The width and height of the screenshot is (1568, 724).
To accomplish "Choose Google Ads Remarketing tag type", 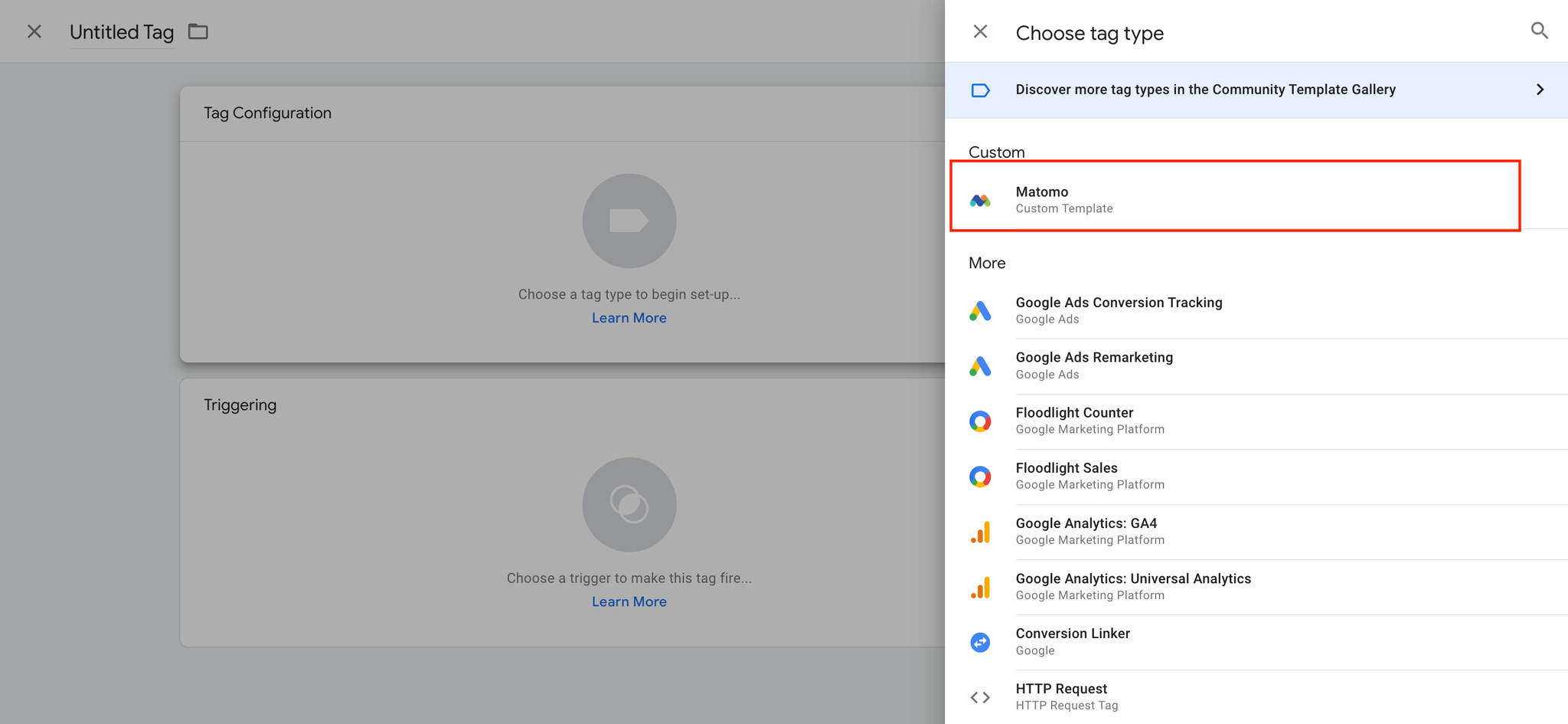I will (x=1256, y=365).
